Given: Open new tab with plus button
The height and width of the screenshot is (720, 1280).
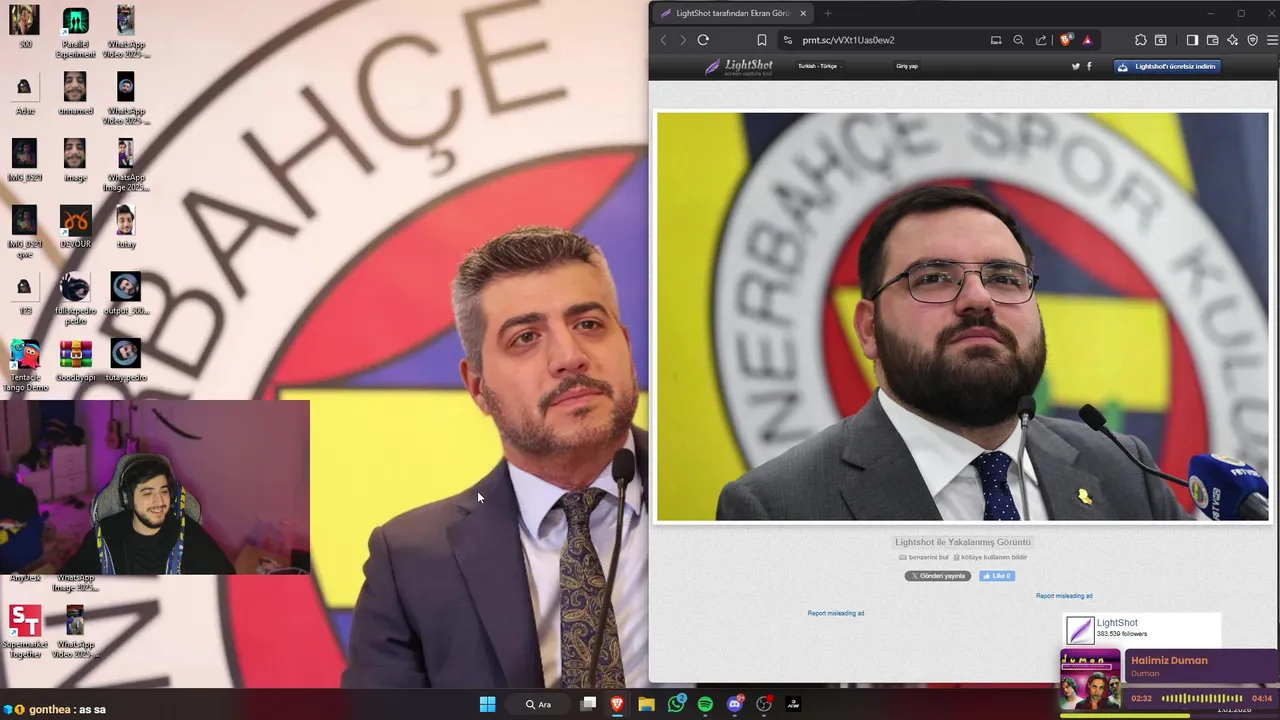Looking at the screenshot, I should 827,13.
